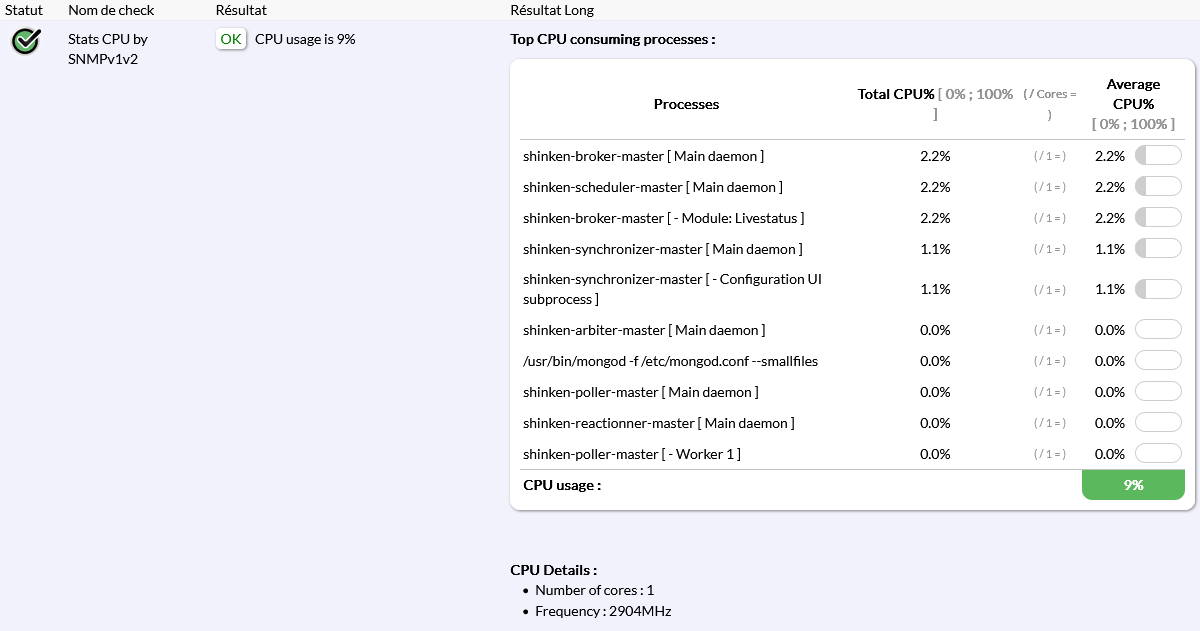The image size is (1200, 631).
Task: Select the shinken-reactionner-master process name
Action: (658, 423)
